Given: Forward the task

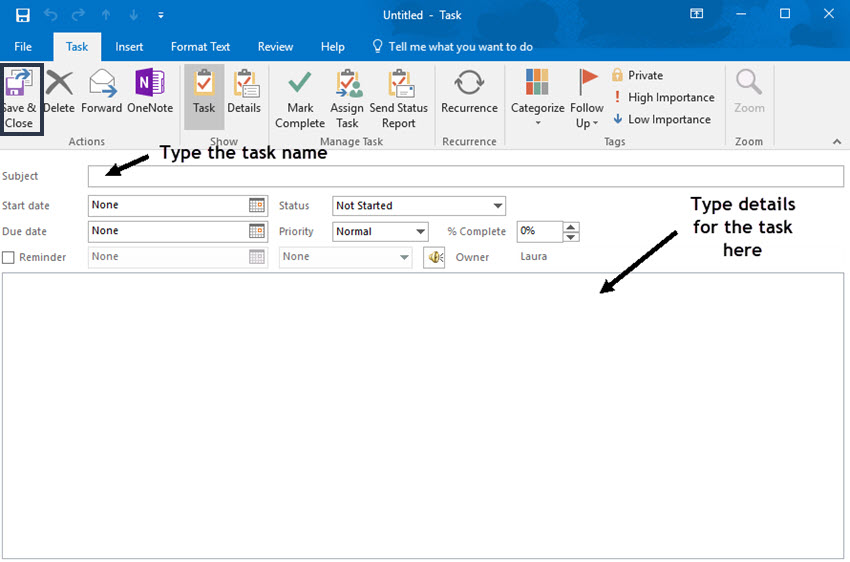Looking at the screenshot, I should tap(101, 92).
